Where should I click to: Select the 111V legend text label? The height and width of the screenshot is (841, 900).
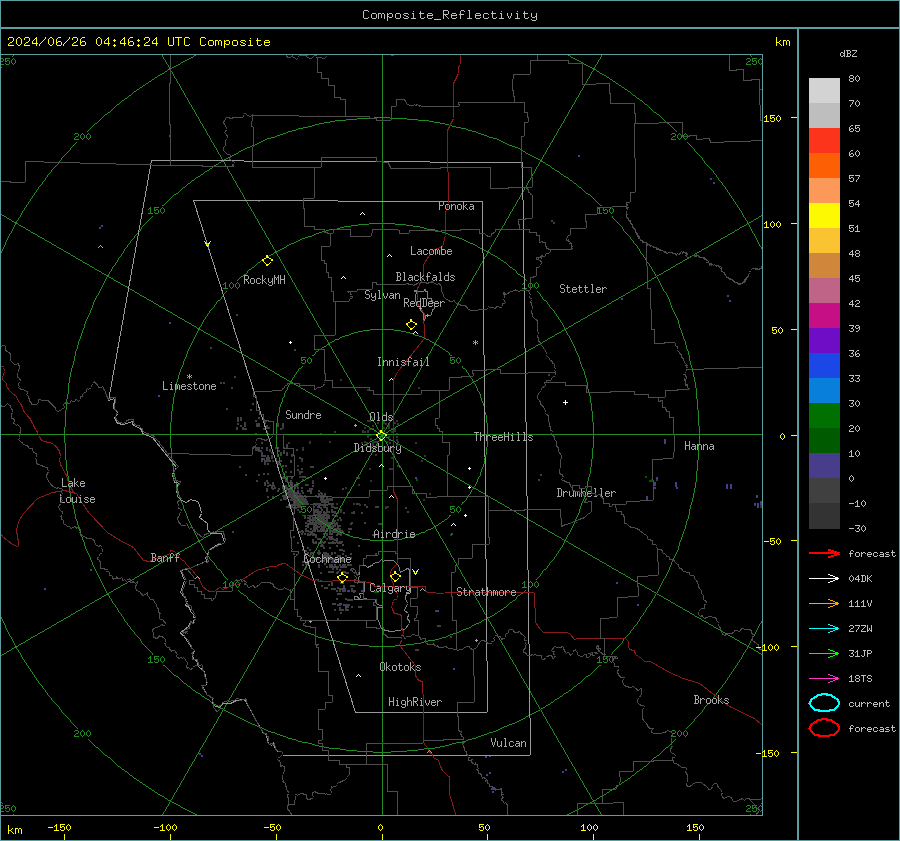860,603
